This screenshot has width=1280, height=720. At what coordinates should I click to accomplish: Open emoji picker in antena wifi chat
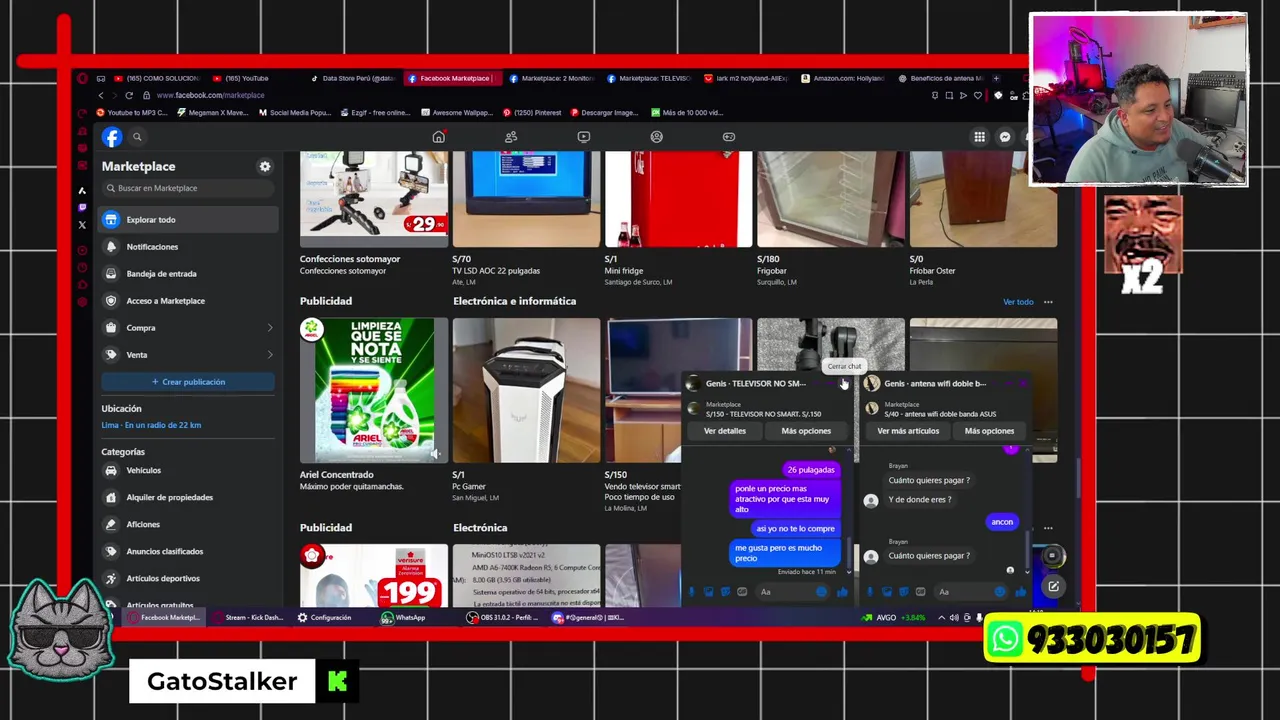(1000, 592)
